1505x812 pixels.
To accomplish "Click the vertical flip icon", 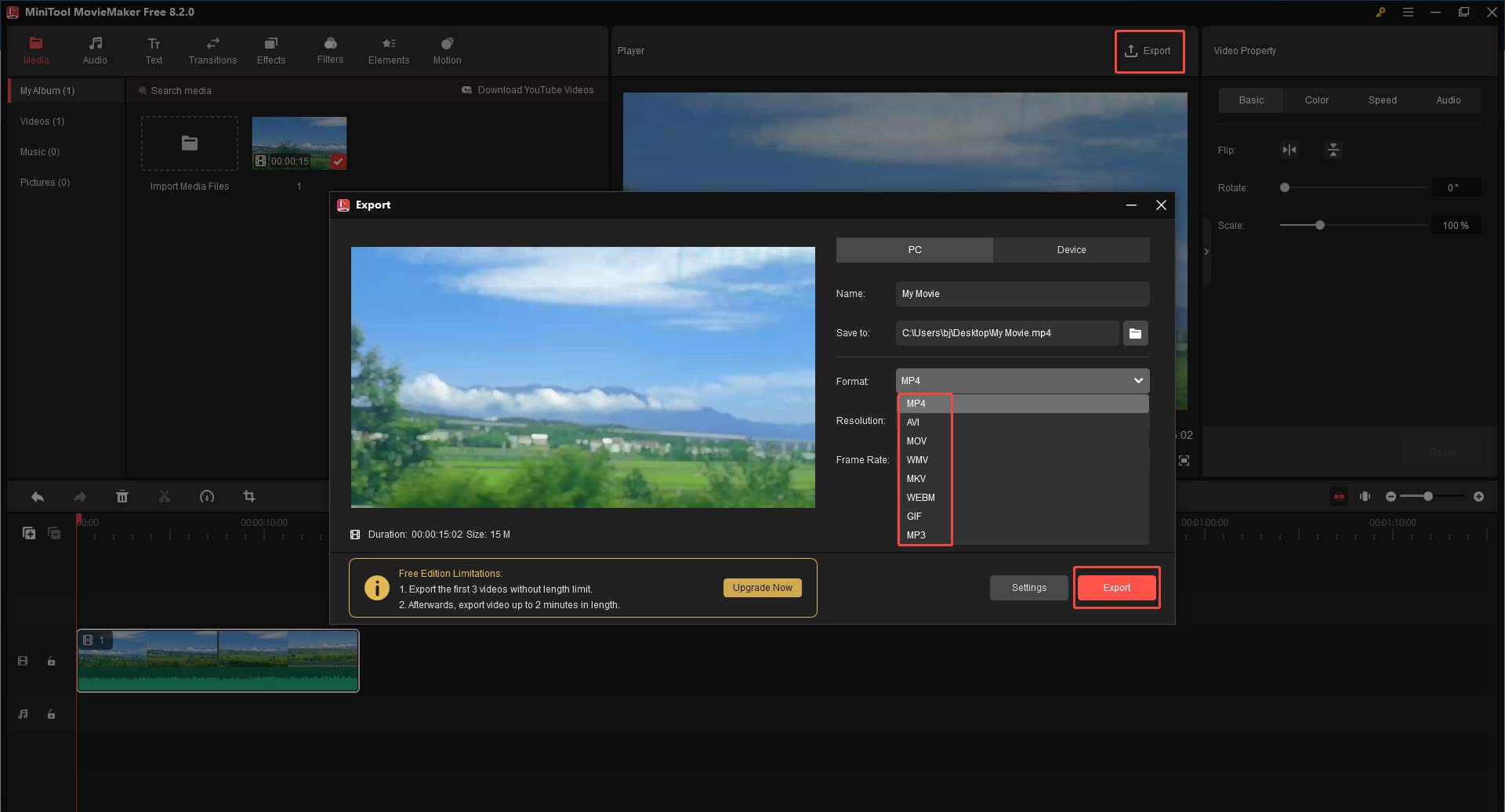I will [x=1333, y=150].
